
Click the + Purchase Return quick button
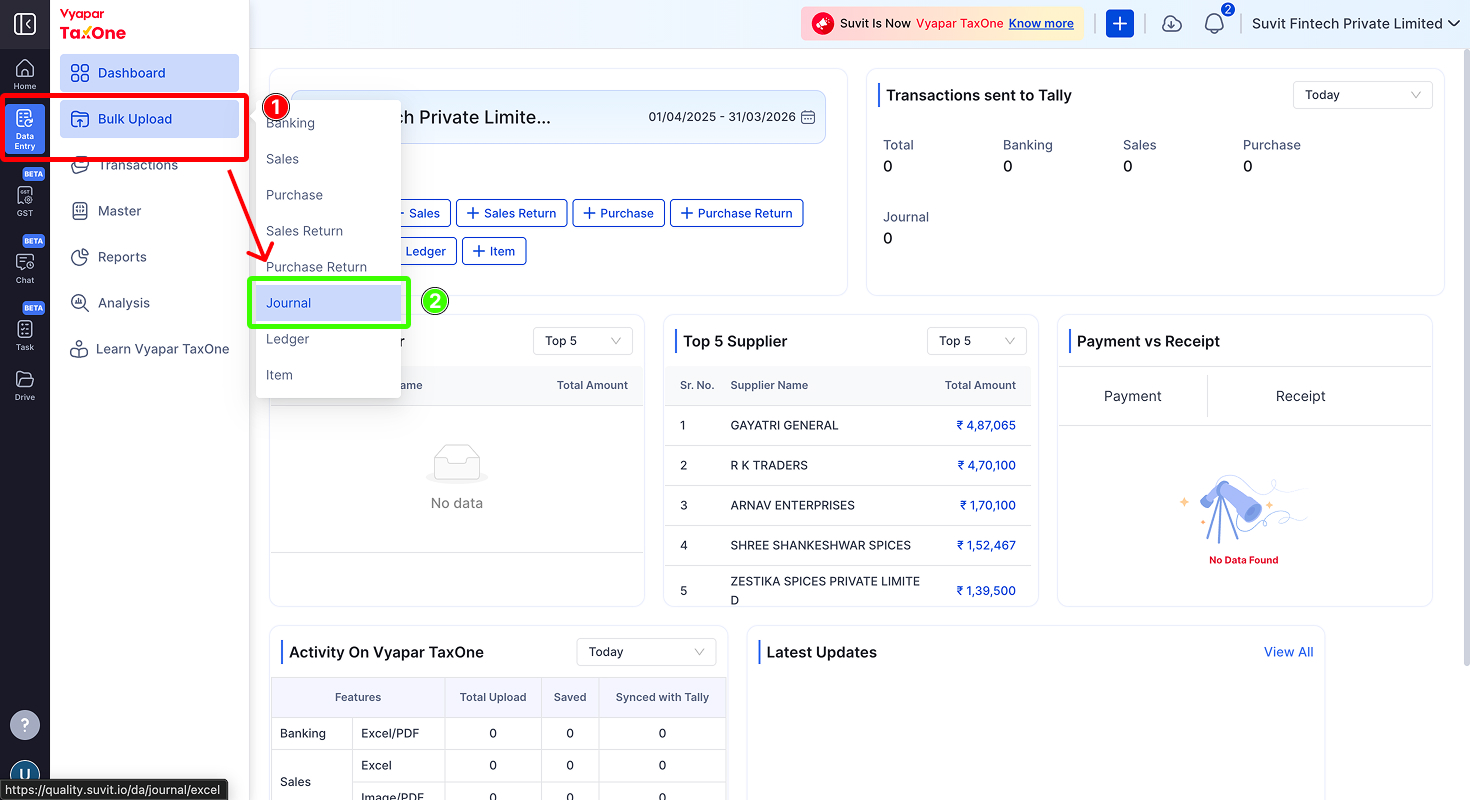[736, 213]
